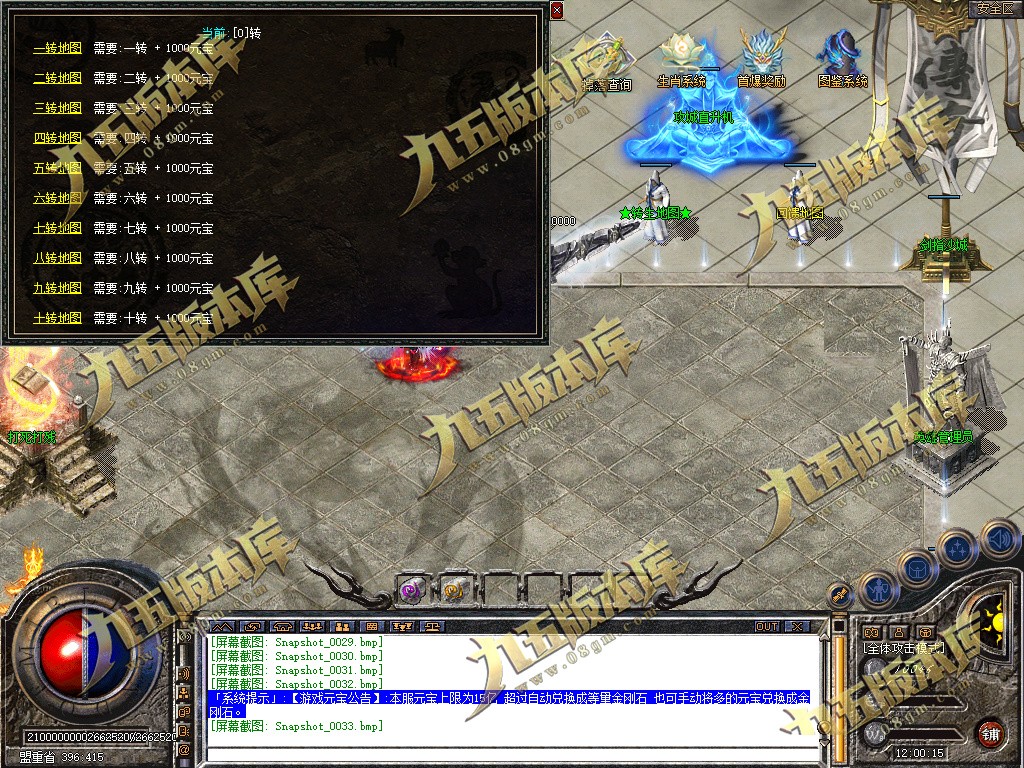Click the sixth chat toolbar grid icon
The width and height of the screenshot is (1024, 768).
pos(372,626)
